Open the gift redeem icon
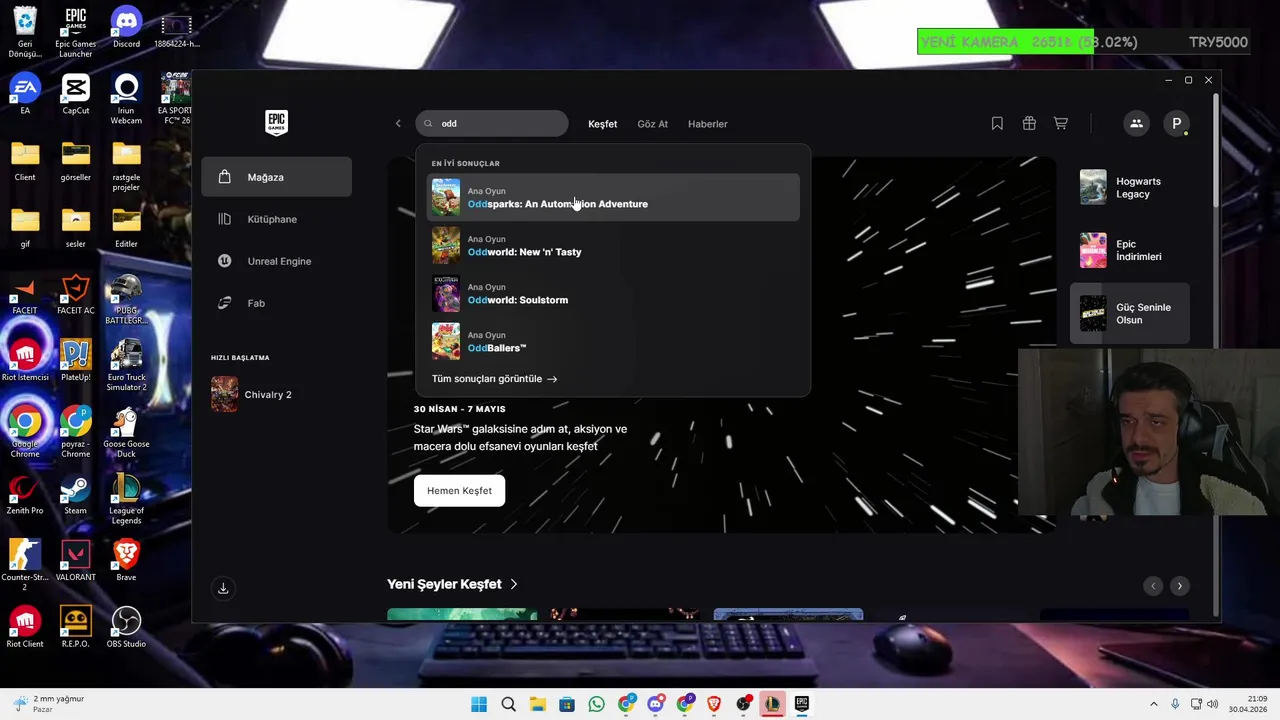1280x720 pixels. [x=1029, y=123]
